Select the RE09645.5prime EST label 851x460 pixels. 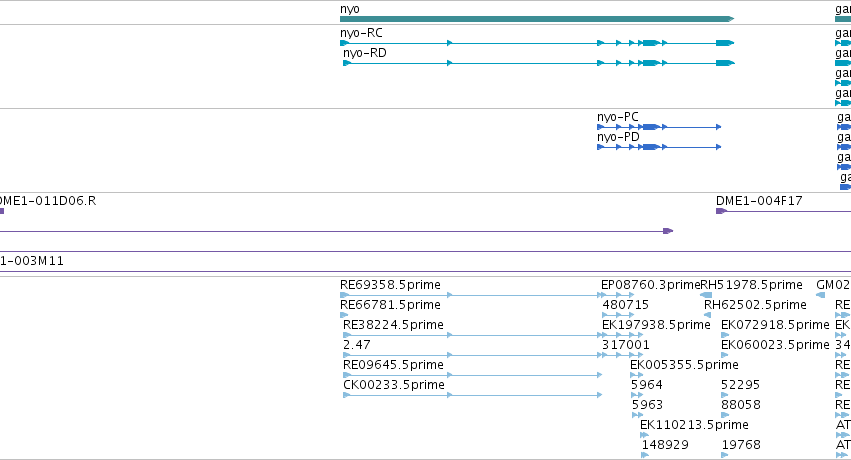point(393,365)
